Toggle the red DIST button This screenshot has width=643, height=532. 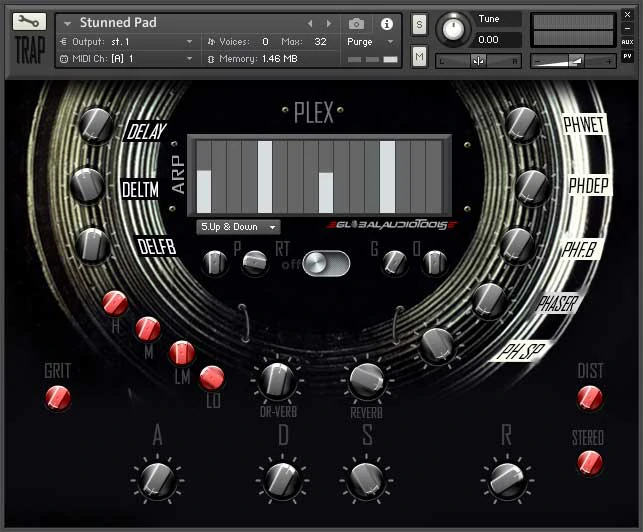pyautogui.click(x=590, y=398)
